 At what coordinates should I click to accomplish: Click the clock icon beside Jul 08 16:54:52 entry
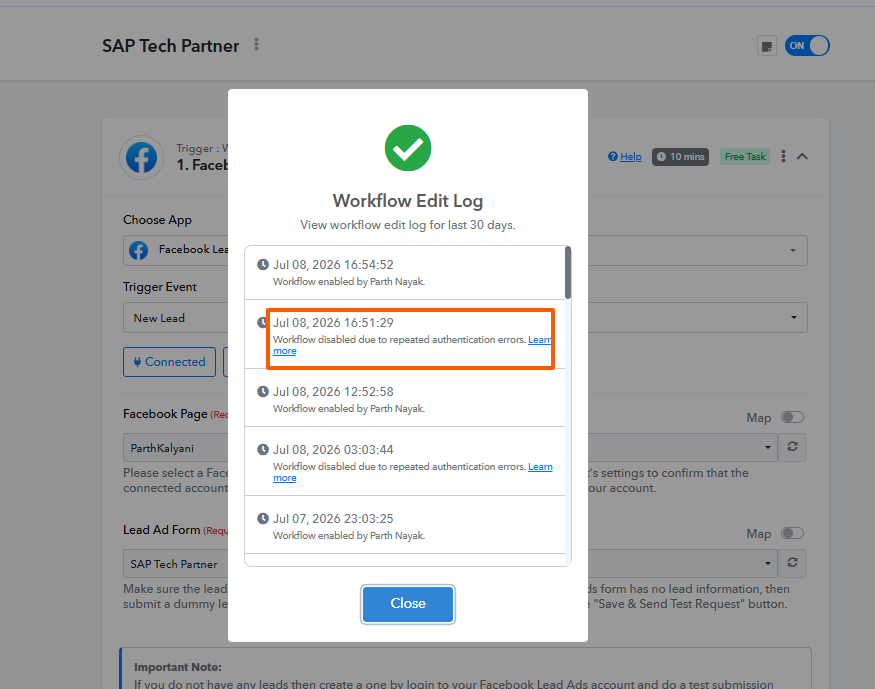[x=262, y=264]
